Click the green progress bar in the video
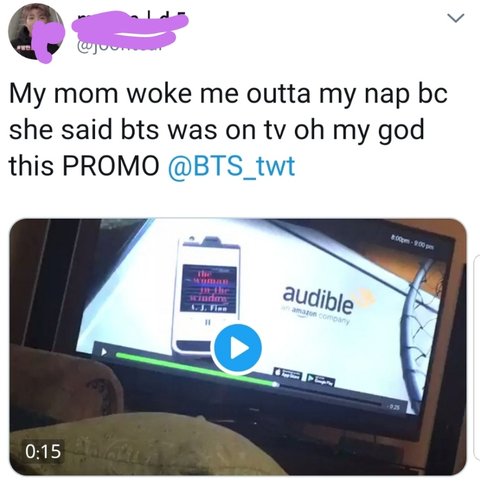This screenshot has width=480, height=494. [x=196, y=370]
